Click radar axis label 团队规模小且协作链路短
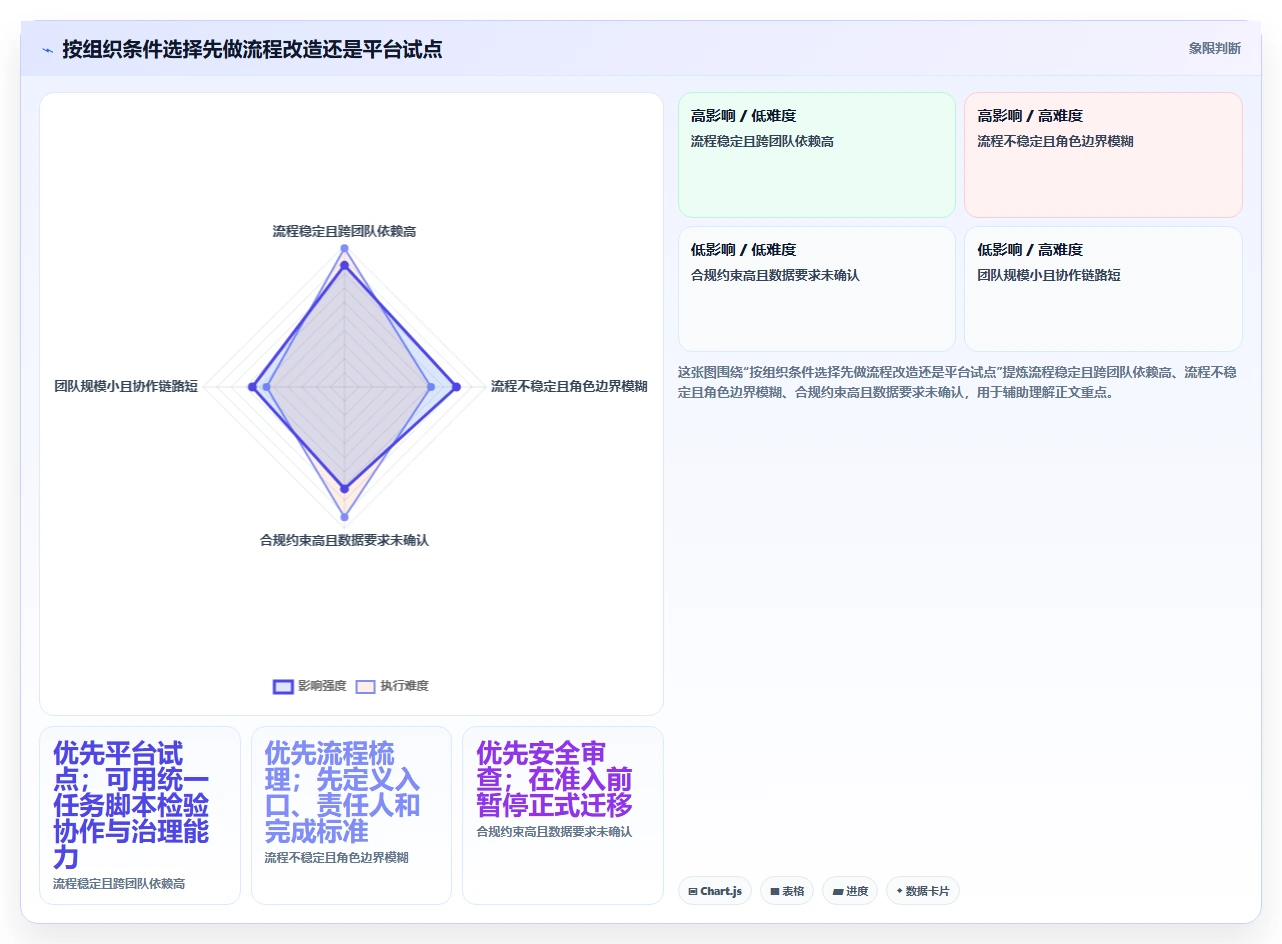Image resolution: width=1282 pixels, height=944 pixels. [126, 386]
